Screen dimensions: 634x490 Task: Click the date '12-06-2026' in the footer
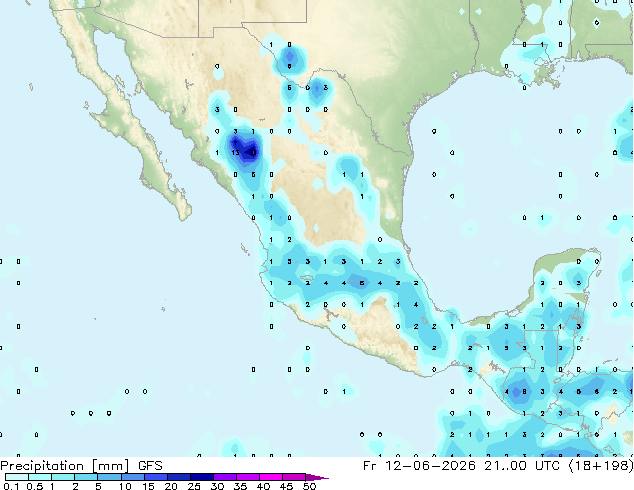[430, 466]
